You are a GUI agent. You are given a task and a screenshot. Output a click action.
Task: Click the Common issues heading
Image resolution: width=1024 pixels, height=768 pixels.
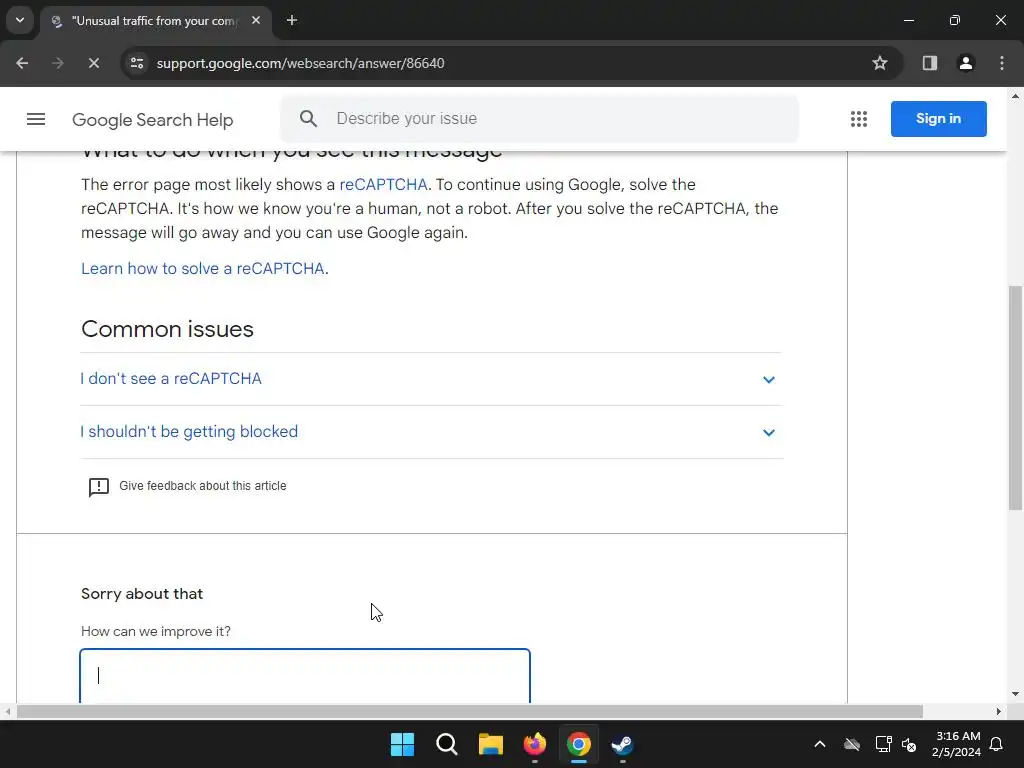[x=167, y=329]
